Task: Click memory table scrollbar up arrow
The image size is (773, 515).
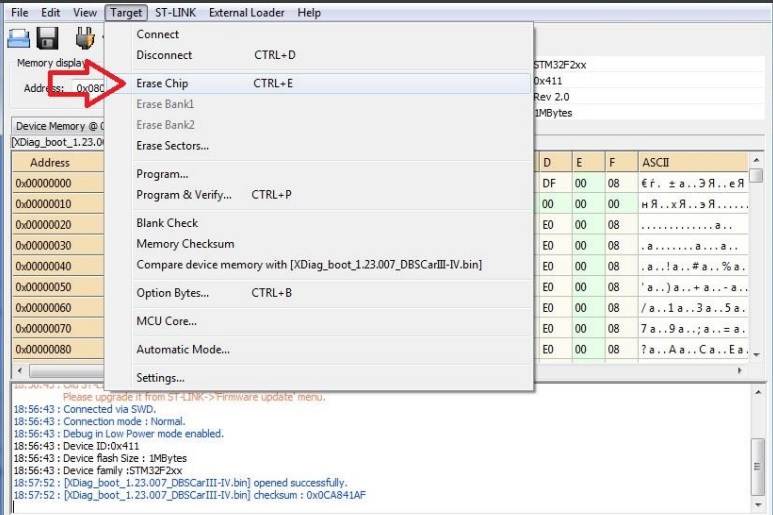Action: (756, 160)
